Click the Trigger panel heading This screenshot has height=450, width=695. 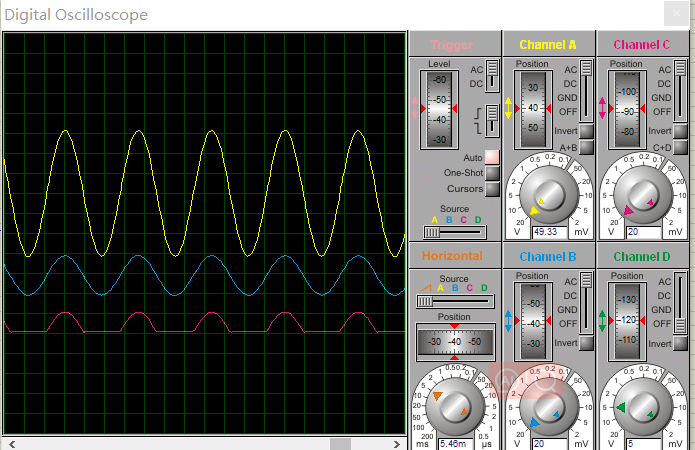click(452, 45)
